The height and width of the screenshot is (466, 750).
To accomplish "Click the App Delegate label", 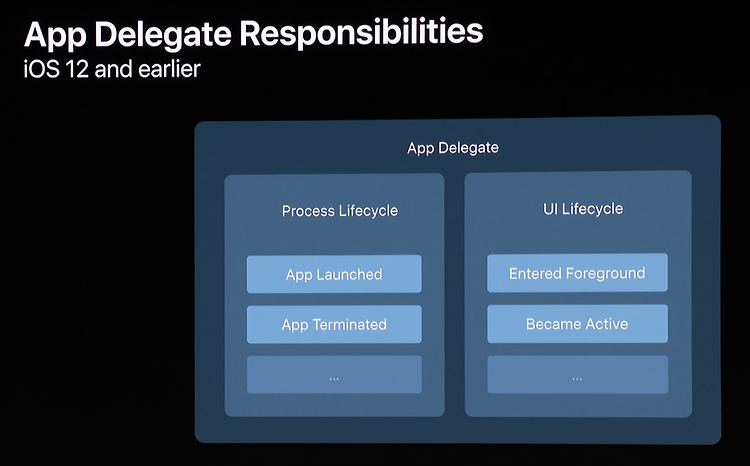I will (453, 148).
